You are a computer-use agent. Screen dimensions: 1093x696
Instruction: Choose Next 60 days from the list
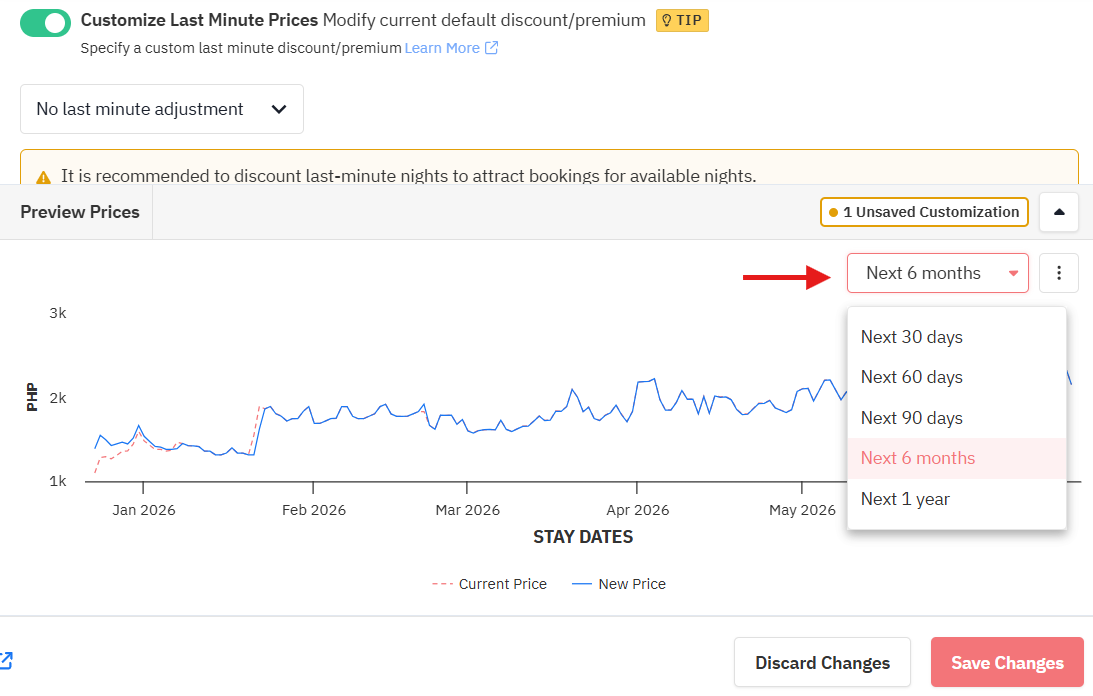click(911, 377)
